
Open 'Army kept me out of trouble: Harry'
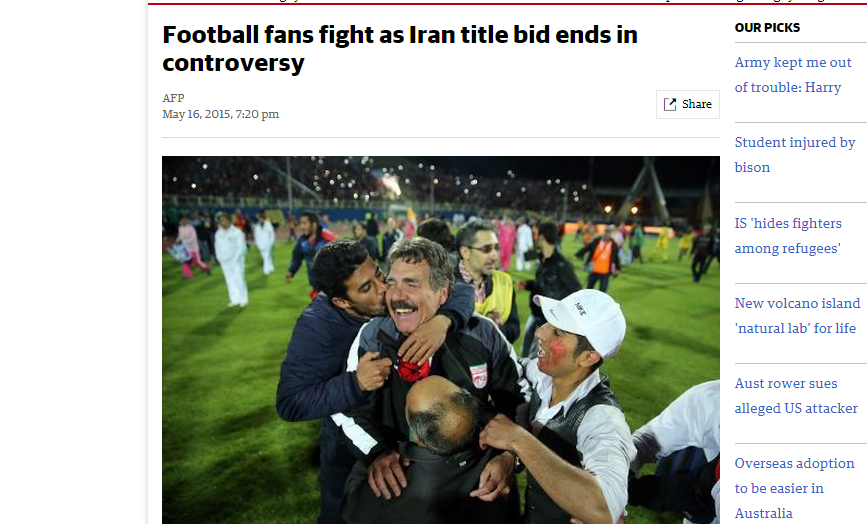tap(793, 75)
